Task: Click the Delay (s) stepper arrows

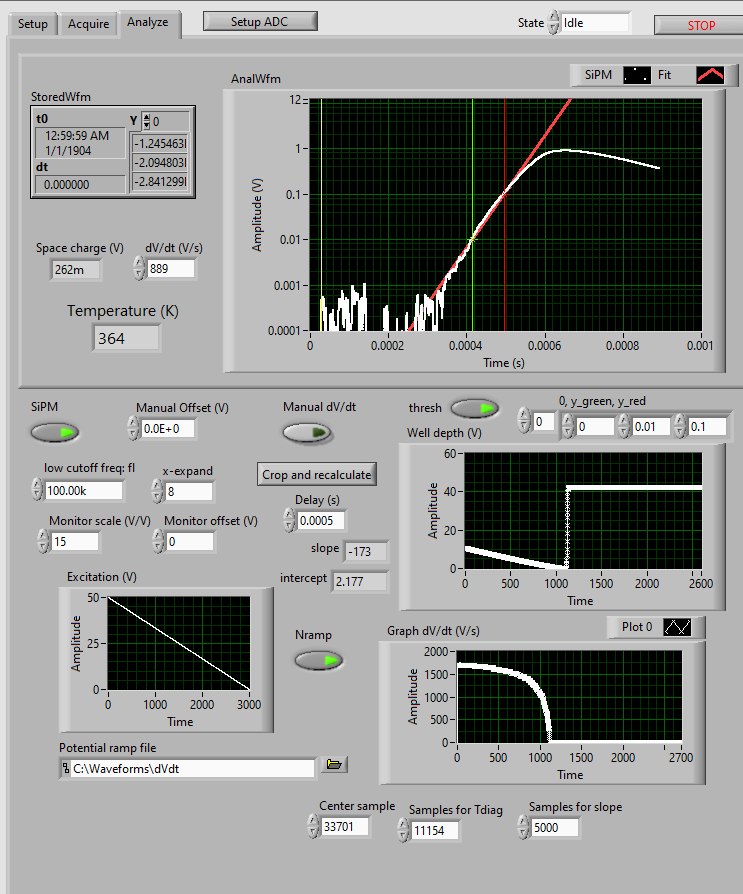Action: point(289,520)
